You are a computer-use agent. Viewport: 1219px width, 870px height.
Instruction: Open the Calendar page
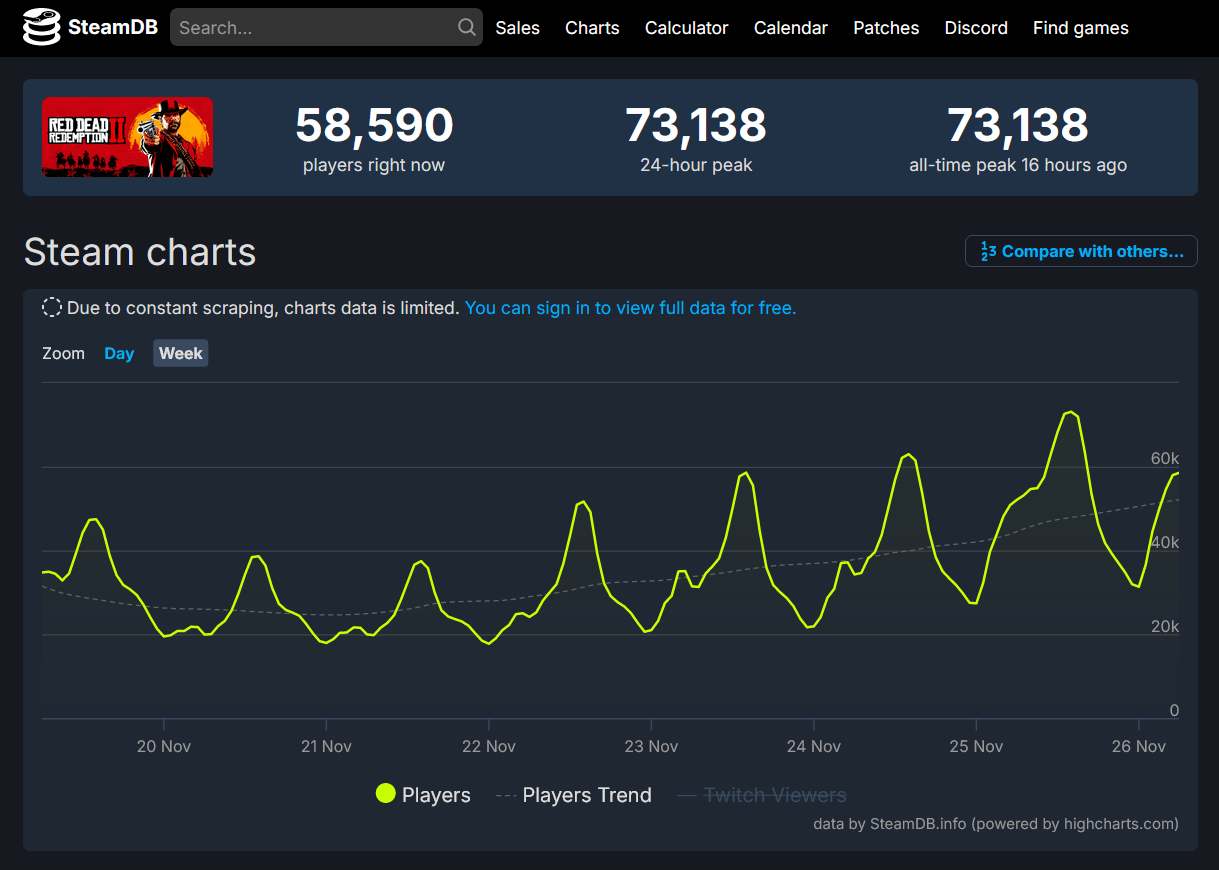tap(791, 28)
